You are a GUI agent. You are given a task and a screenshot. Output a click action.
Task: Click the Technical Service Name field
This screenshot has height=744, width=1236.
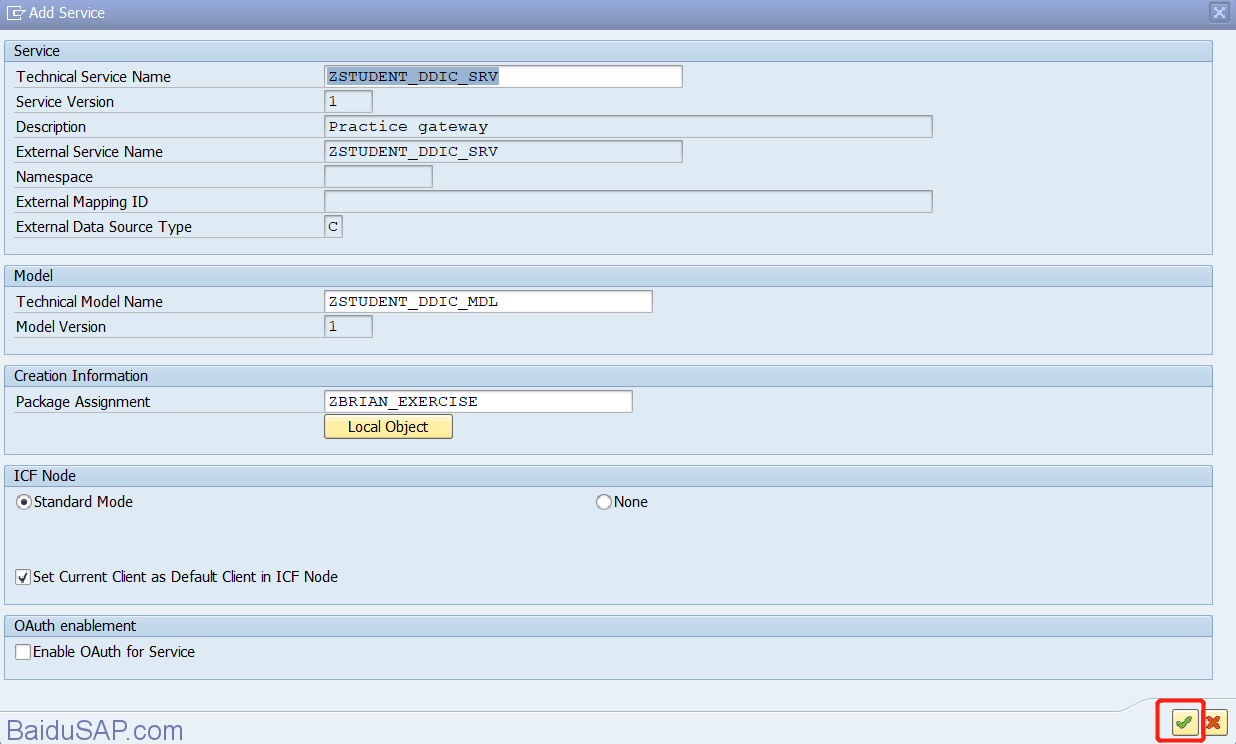(x=503, y=77)
